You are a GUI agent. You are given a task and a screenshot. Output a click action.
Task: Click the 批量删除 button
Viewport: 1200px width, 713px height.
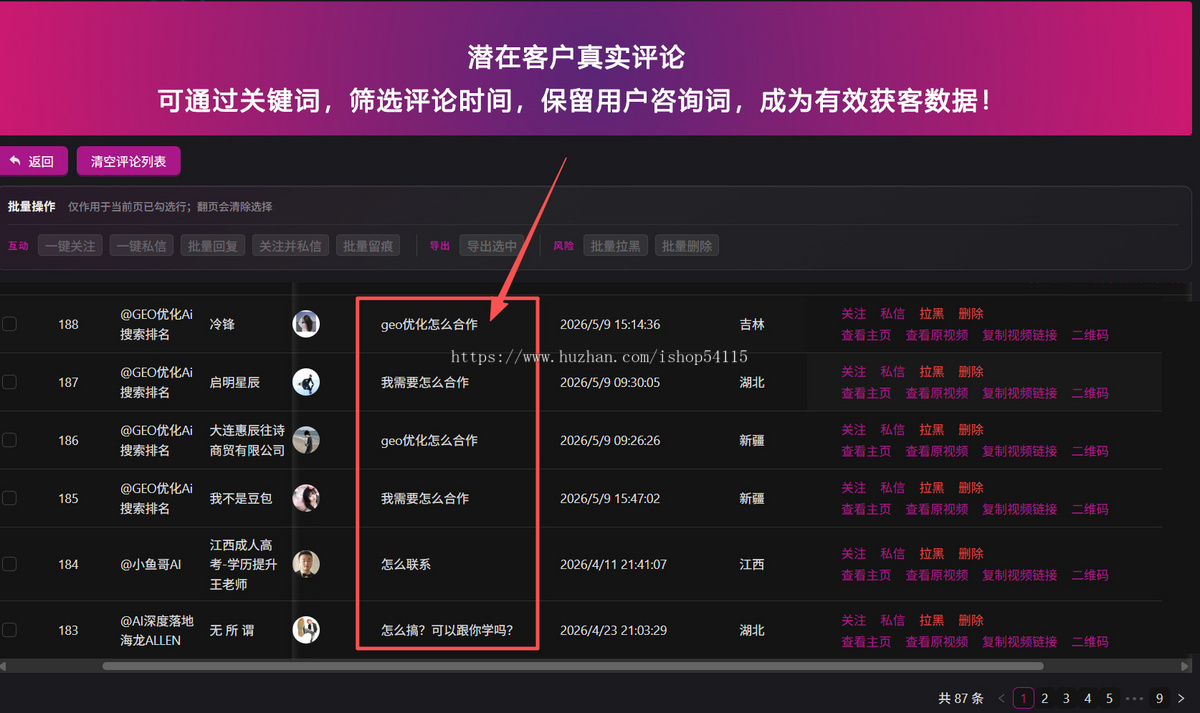pyautogui.click(x=687, y=246)
